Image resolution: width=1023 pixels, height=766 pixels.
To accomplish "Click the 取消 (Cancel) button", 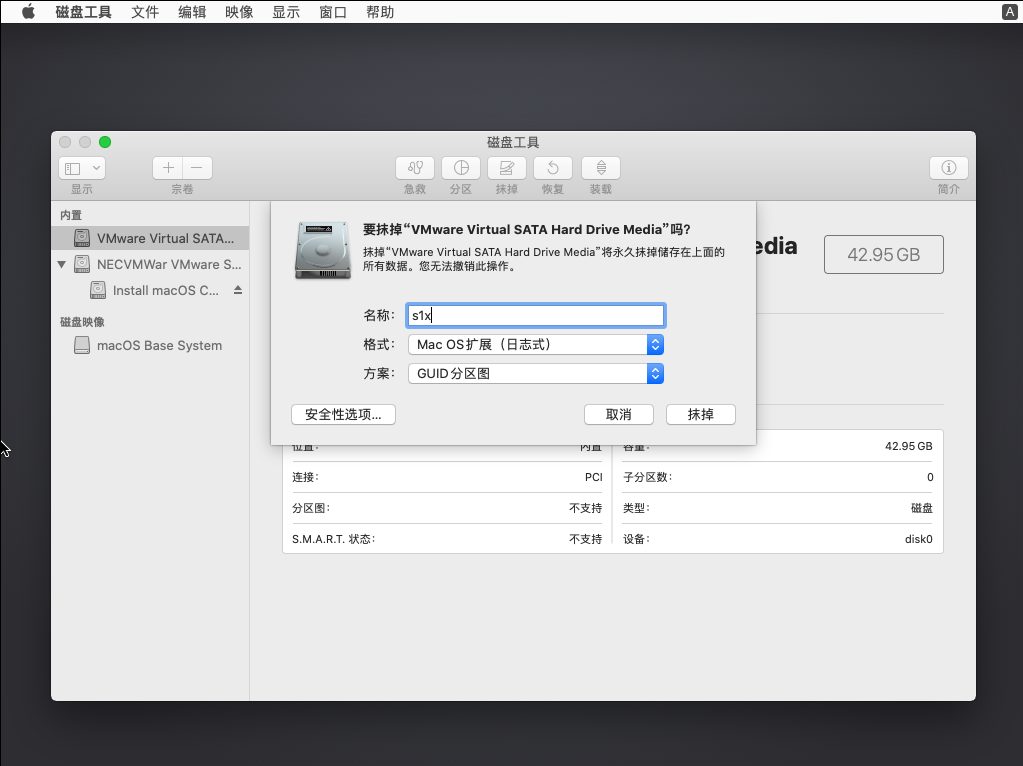I will pos(618,414).
